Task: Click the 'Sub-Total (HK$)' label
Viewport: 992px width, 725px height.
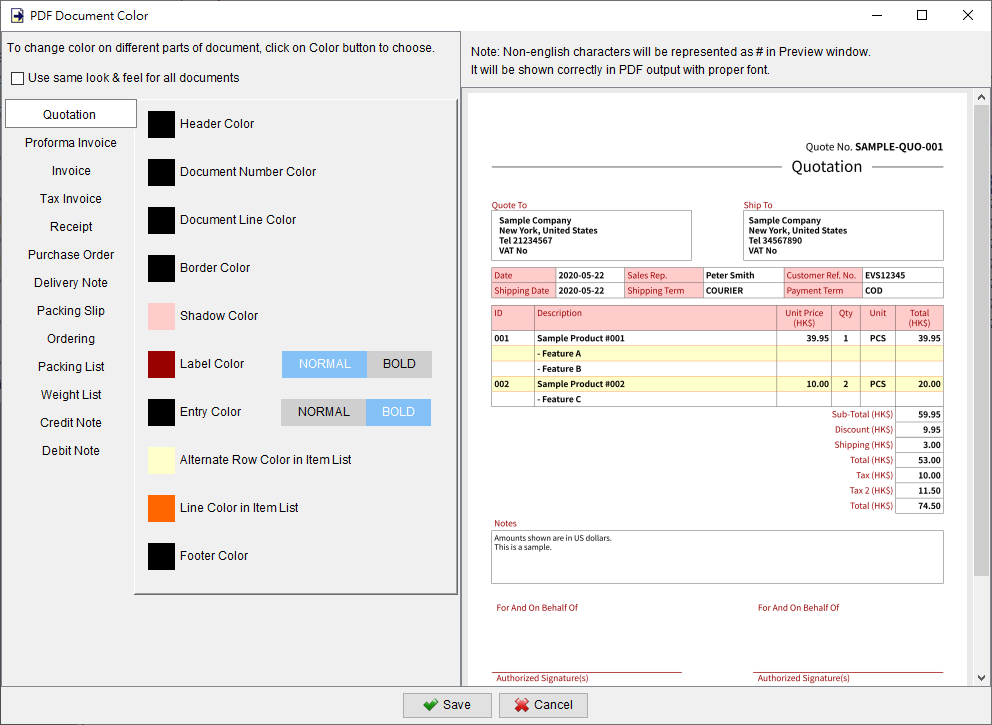Action: coord(862,414)
